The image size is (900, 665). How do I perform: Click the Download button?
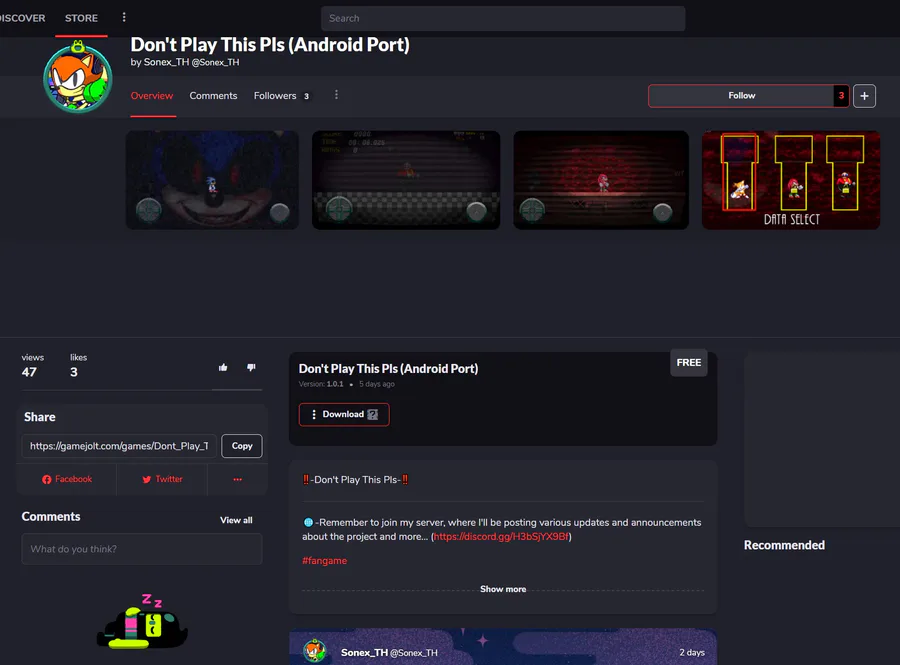point(344,414)
